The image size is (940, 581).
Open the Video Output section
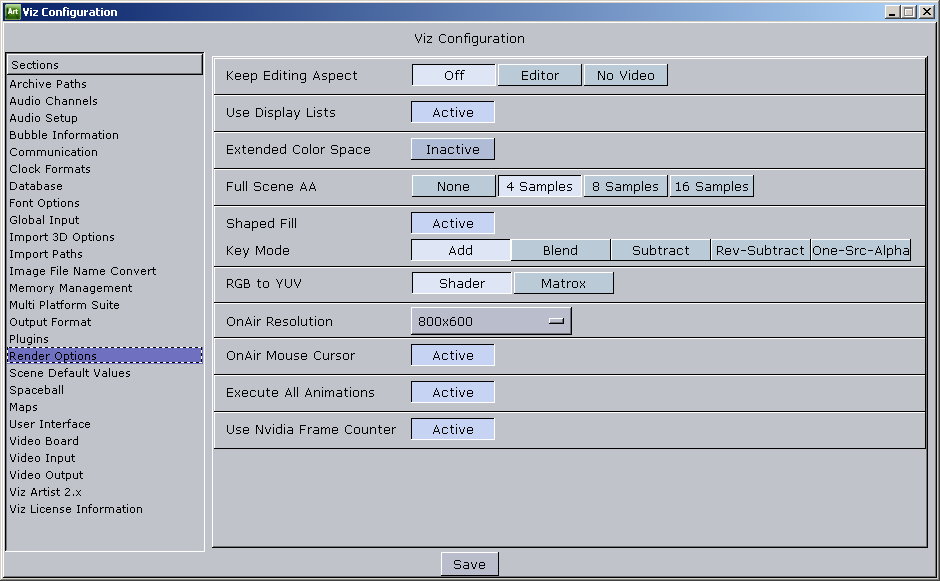coord(46,475)
